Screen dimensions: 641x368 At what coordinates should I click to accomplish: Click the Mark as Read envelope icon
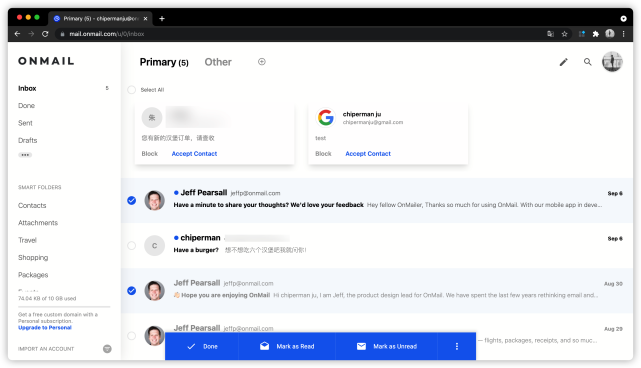(264, 346)
